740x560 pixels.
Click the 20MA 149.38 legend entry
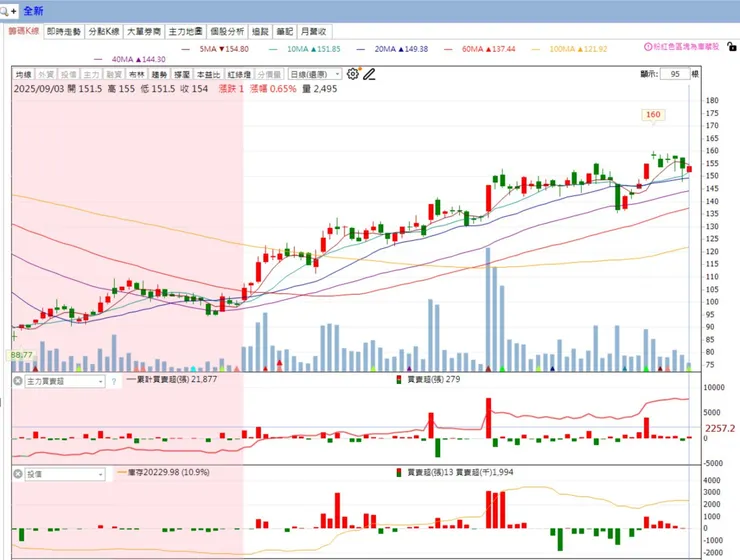tap(393, 49)
